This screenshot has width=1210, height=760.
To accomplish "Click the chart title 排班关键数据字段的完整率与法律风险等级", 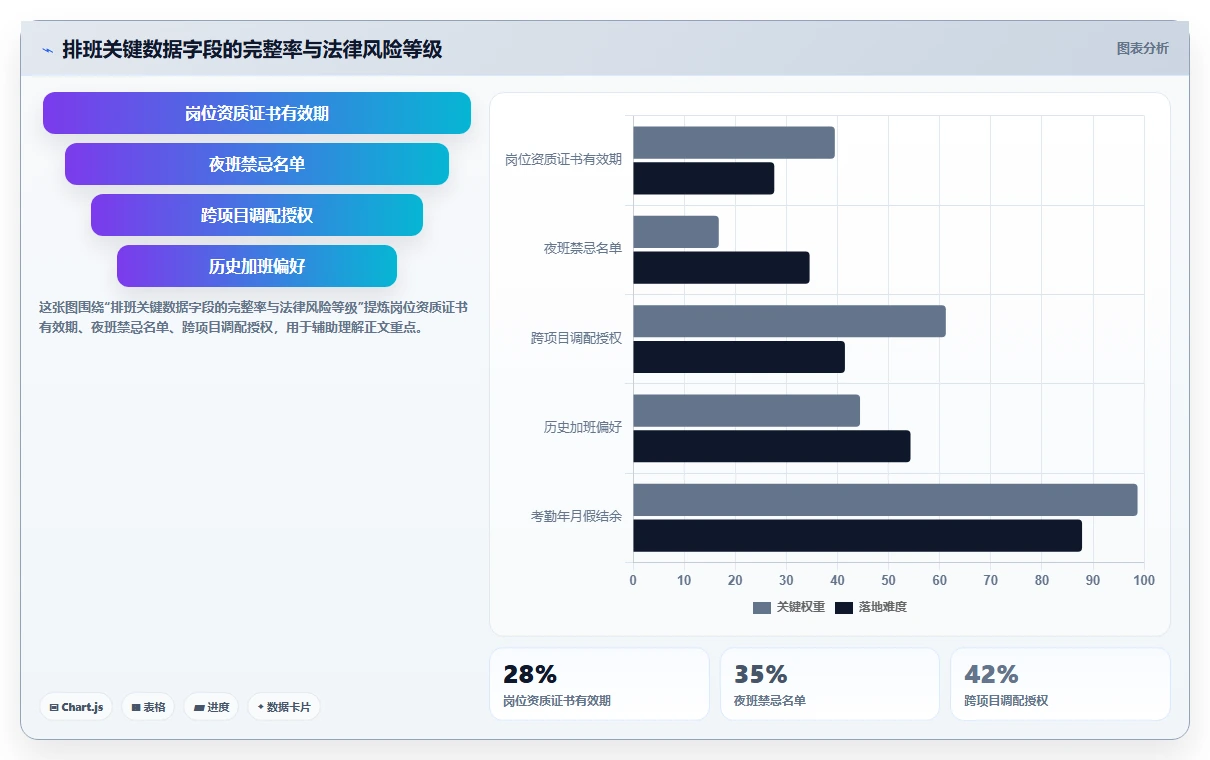I will tap(252, 49).
